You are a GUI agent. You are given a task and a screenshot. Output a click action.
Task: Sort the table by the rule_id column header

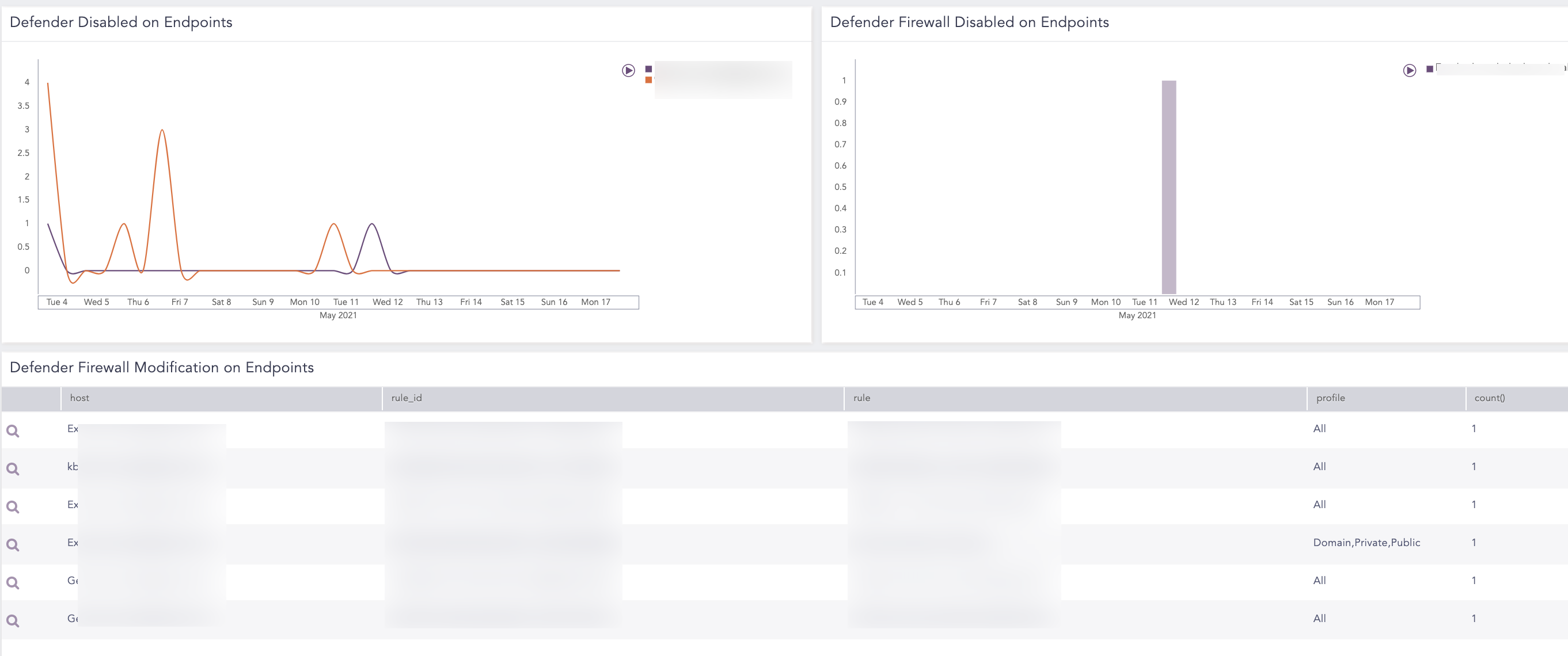406,398
